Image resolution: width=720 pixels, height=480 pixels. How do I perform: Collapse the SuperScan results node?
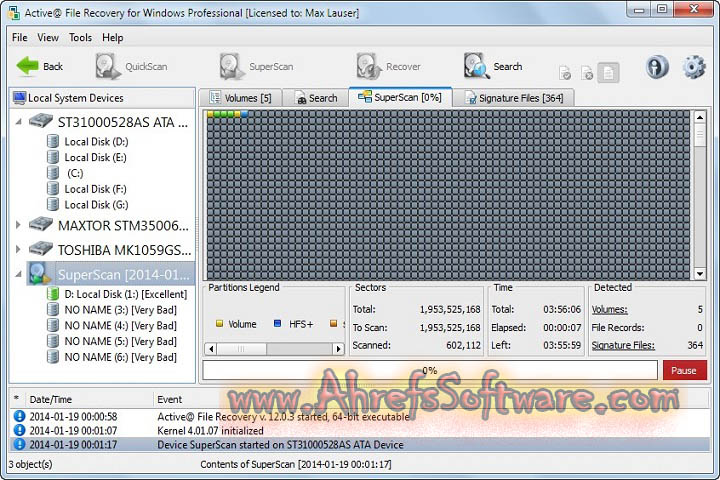[18, 274]
